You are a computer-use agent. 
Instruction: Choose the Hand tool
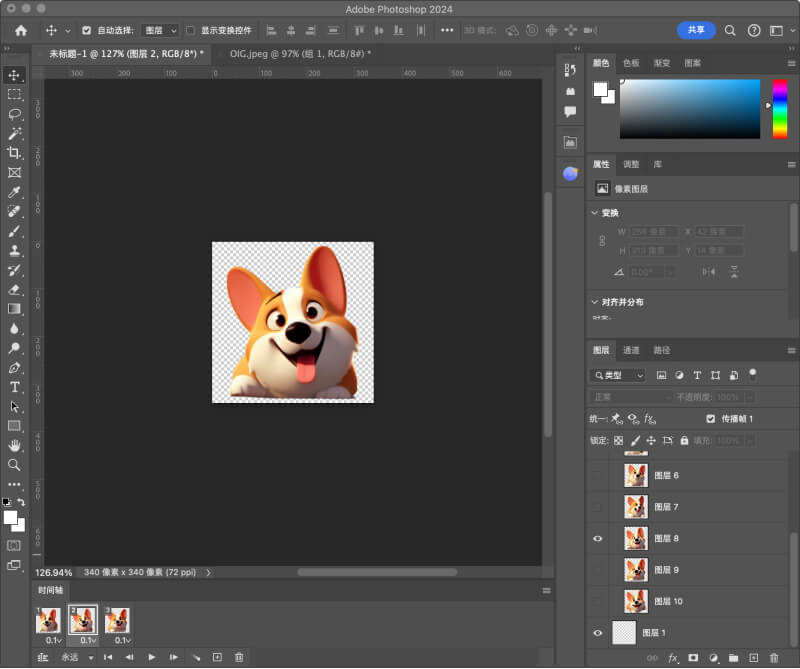[14, 445]
